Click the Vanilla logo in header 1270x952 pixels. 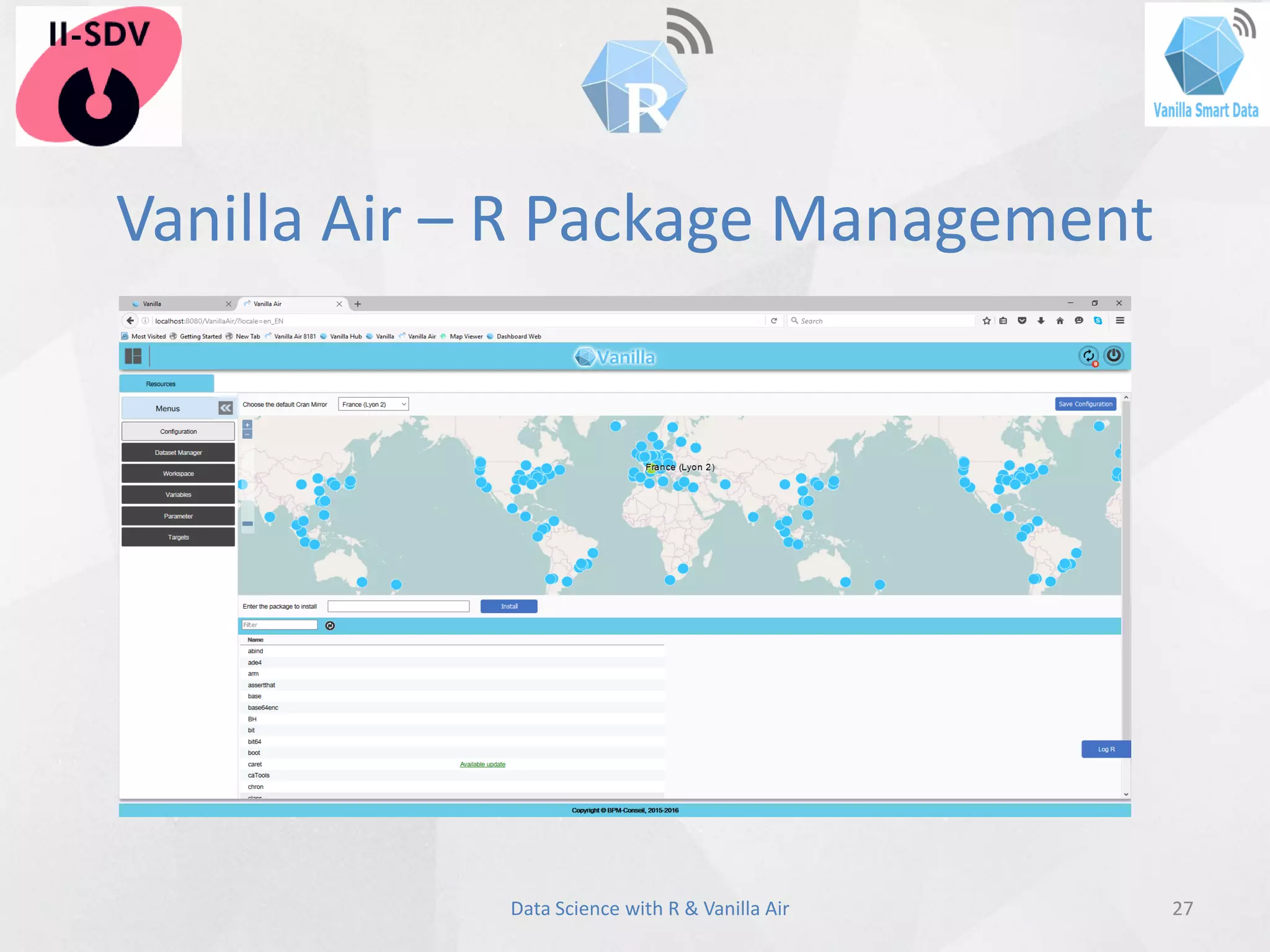coord(615,356)
